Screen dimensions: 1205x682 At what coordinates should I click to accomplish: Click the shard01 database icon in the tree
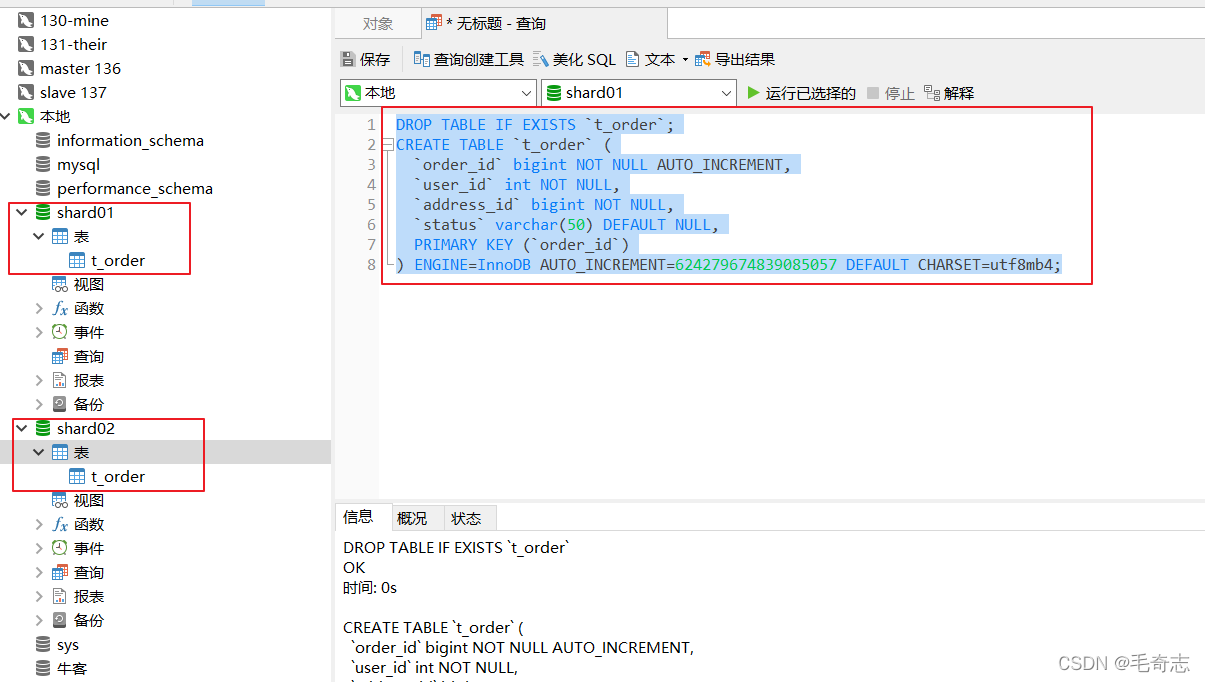point(43,212)
